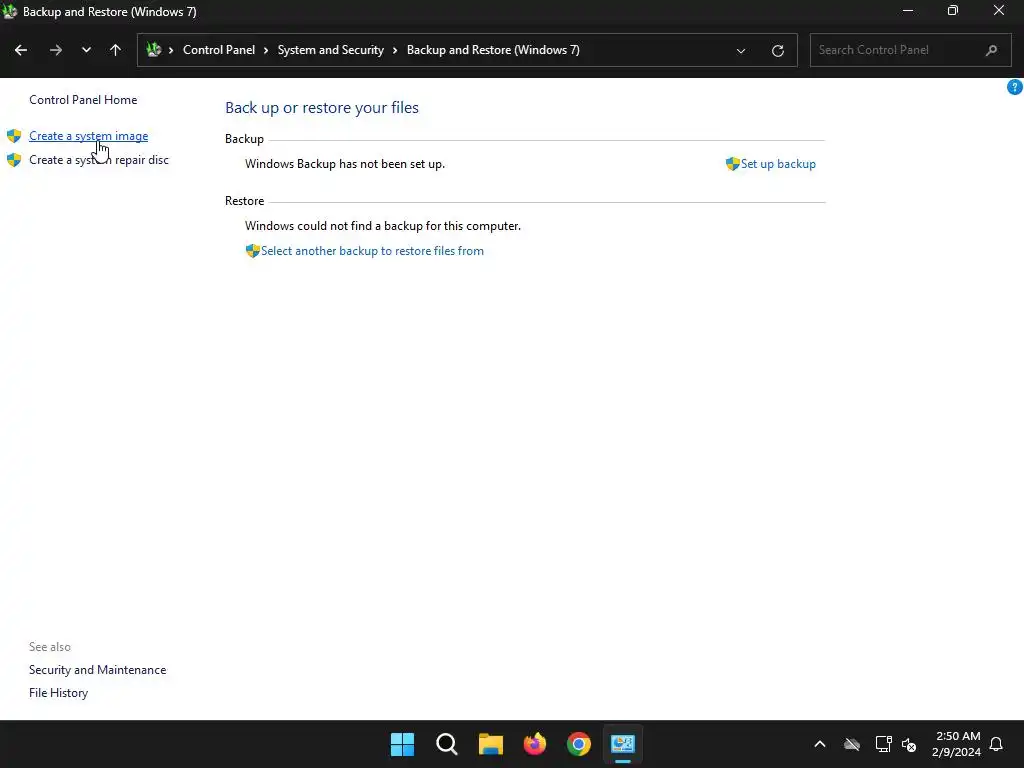The height and width of the screenshot is (768, 1024).
Task: Open Security and Maintenance link
Action: [x=97, y=670]
